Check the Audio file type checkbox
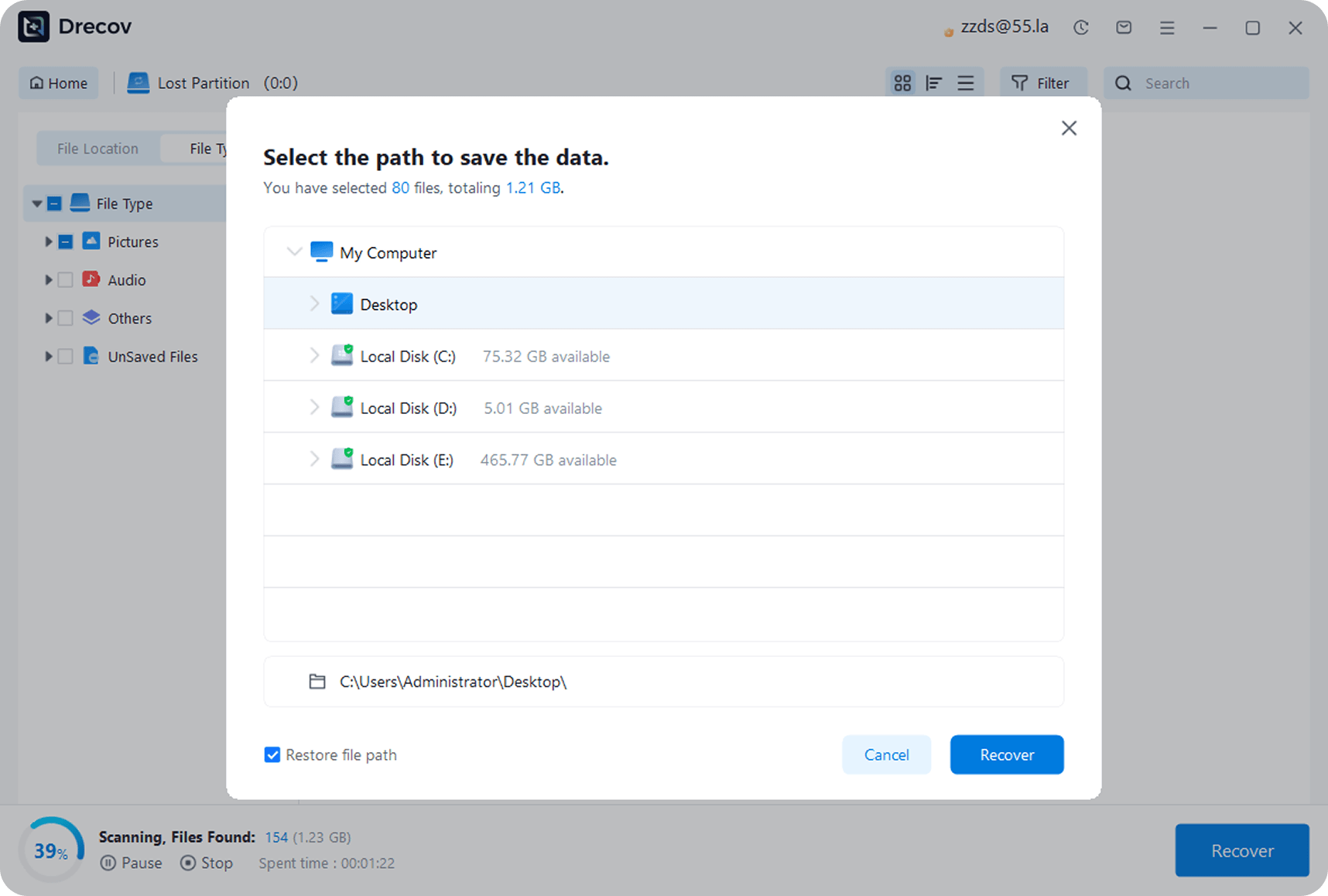Image resolution: width=1328 pixels, height=896 pixels. [x=66, y=280]
